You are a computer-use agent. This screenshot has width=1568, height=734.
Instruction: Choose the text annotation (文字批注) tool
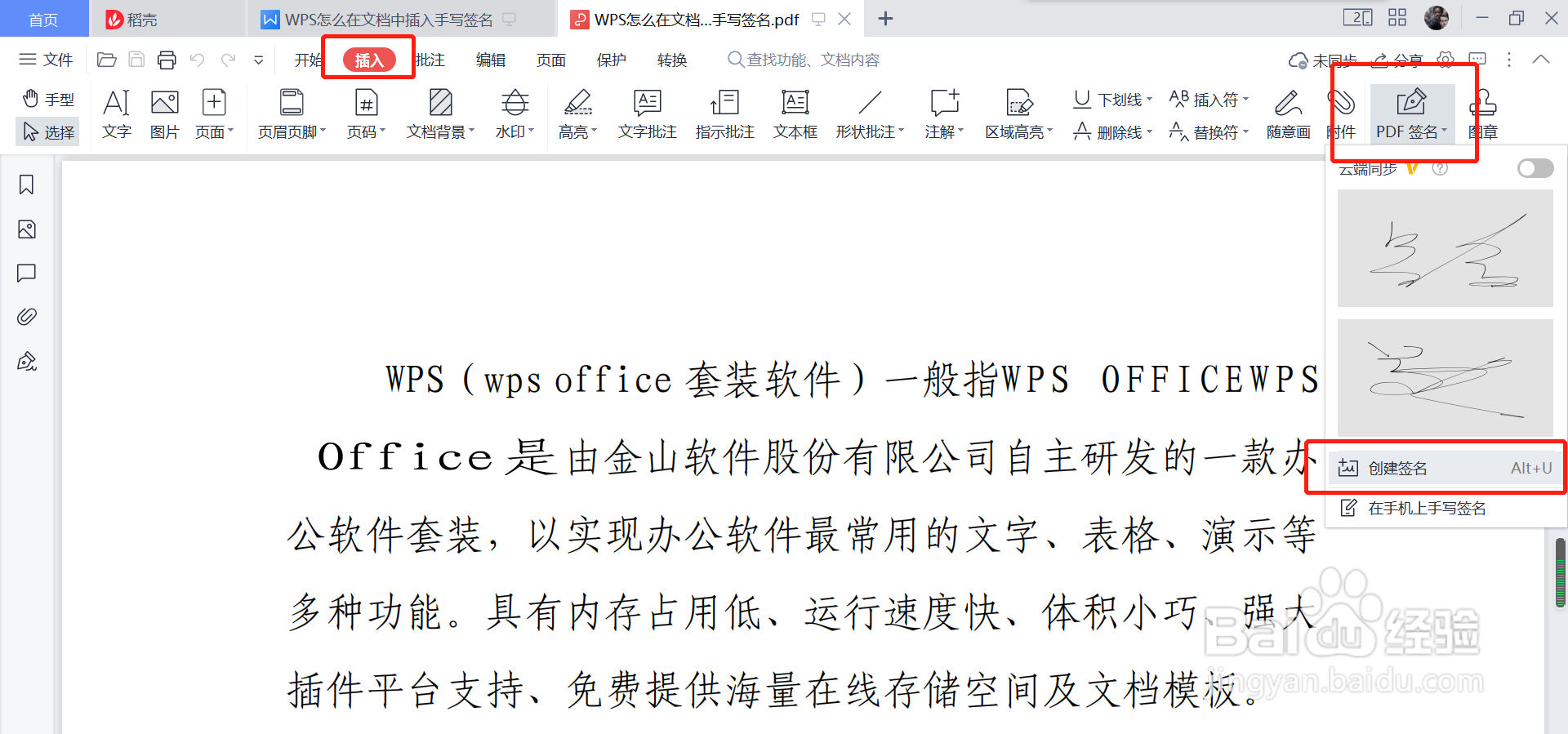tap(647, 114)
